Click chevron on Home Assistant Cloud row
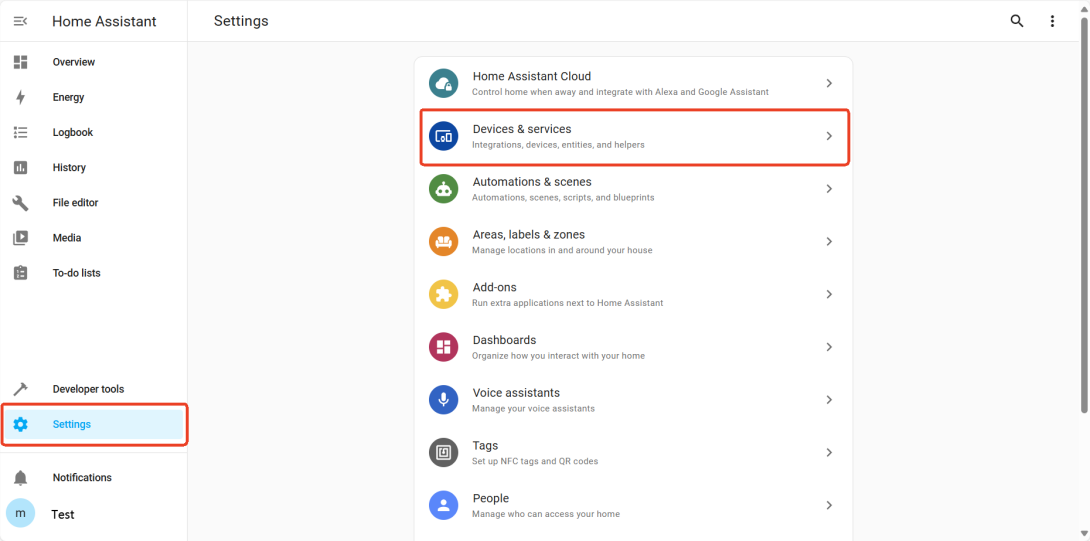 coord(829,83)
